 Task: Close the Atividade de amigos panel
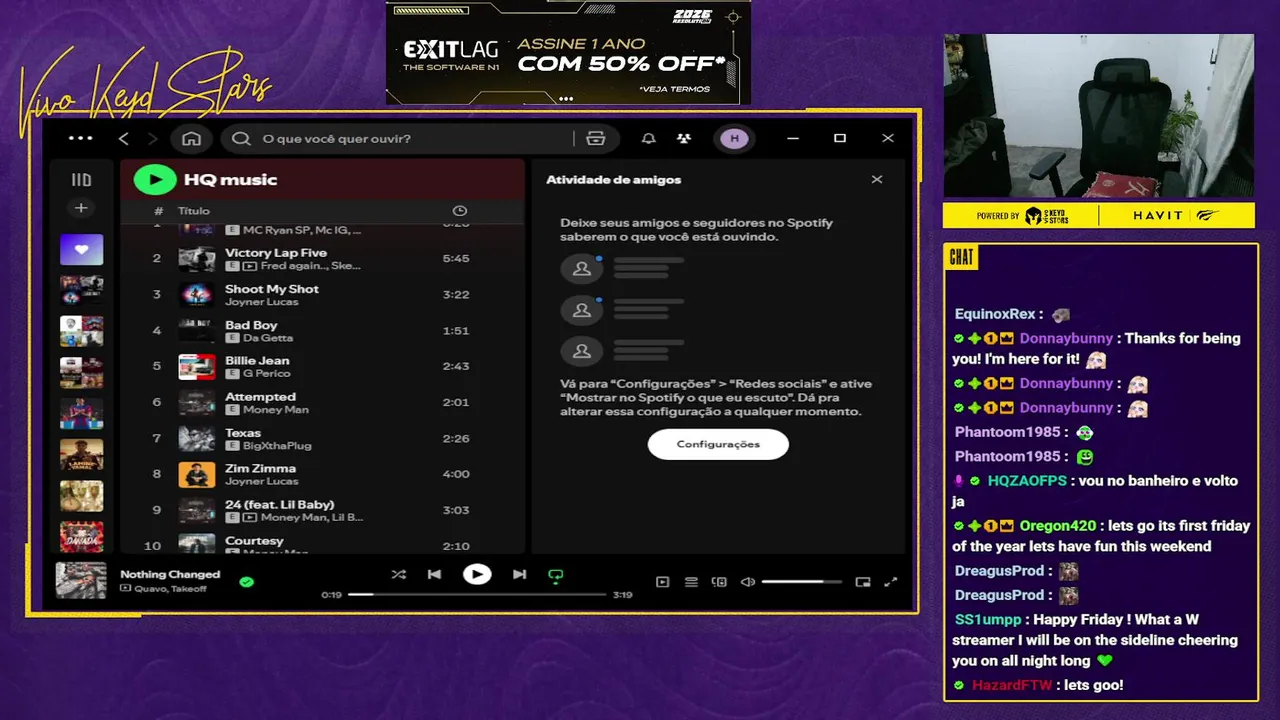[877, 179]
